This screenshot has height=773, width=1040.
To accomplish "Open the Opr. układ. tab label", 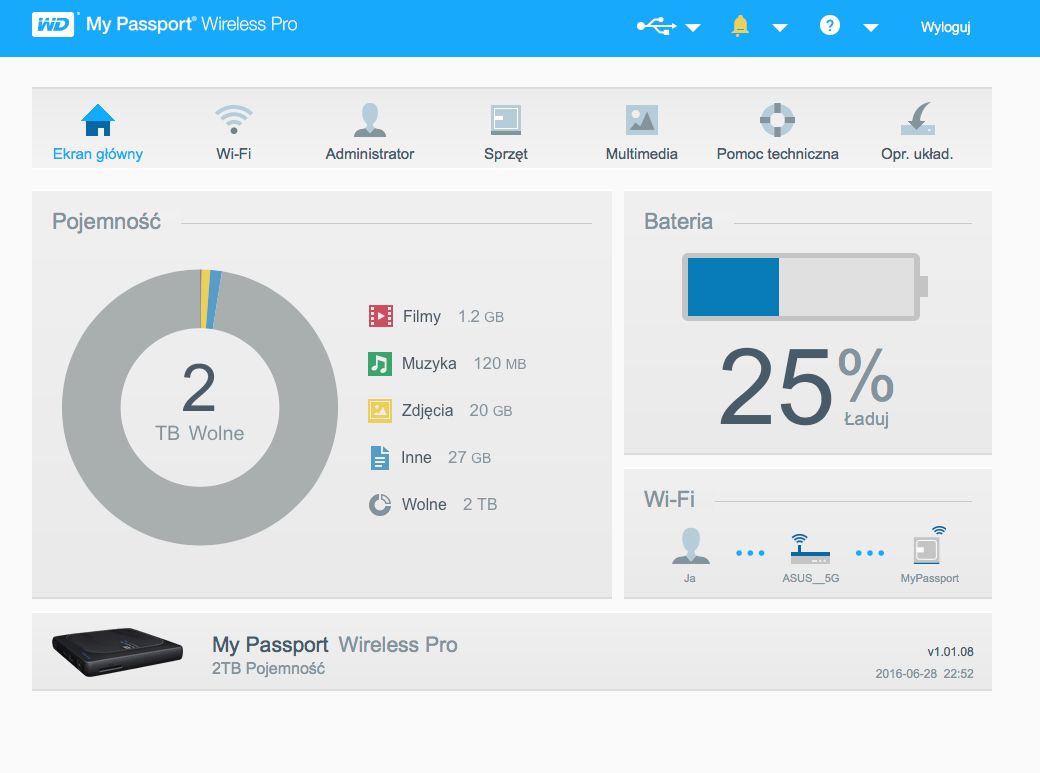I will click(x=917, y=154).
